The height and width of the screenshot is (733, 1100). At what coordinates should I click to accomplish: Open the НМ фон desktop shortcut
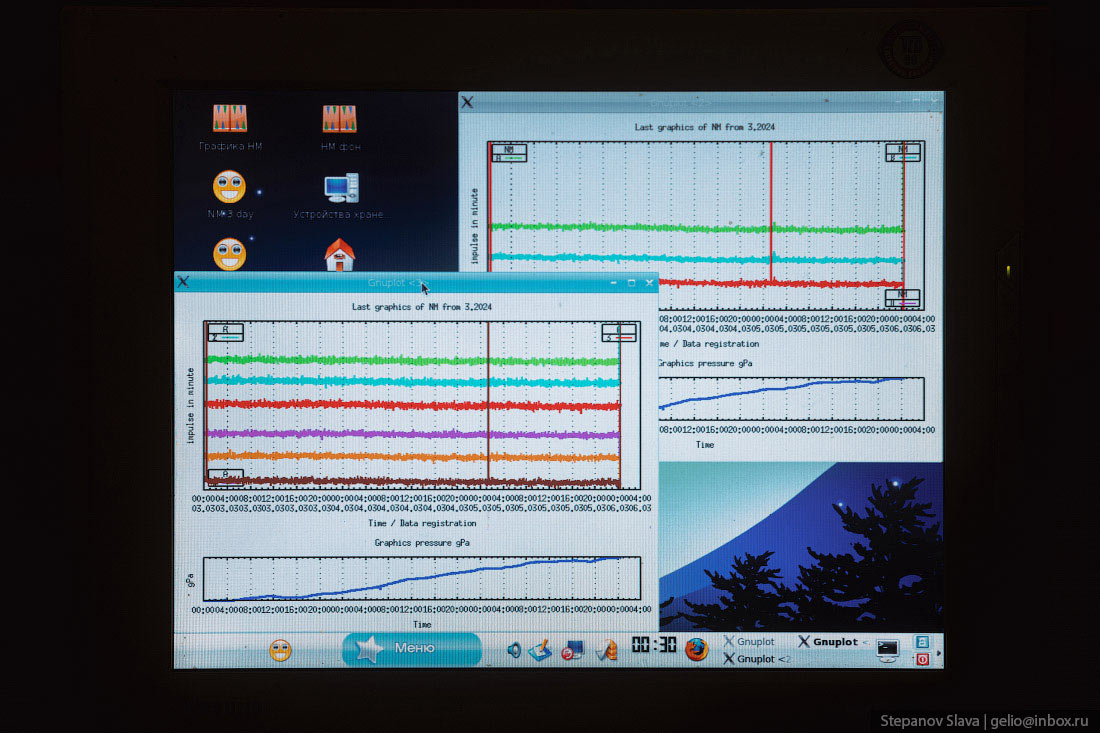(x=340, y=120)
